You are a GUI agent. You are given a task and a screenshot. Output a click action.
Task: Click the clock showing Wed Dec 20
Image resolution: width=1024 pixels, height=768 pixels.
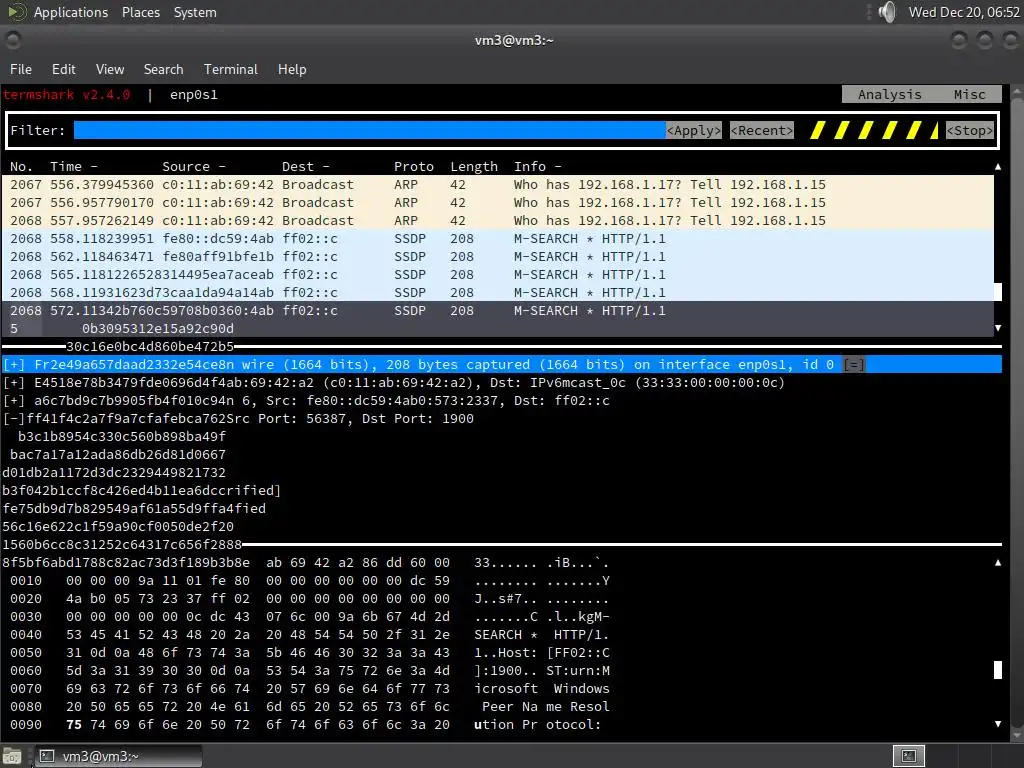click(964, 12)
